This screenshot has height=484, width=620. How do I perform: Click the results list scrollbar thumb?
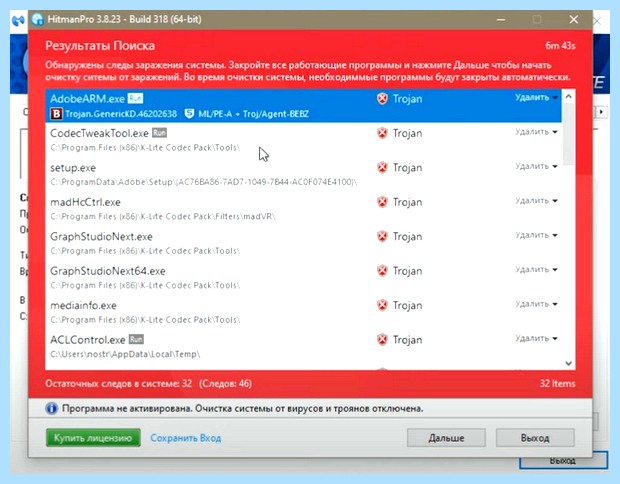coord(569,134)
